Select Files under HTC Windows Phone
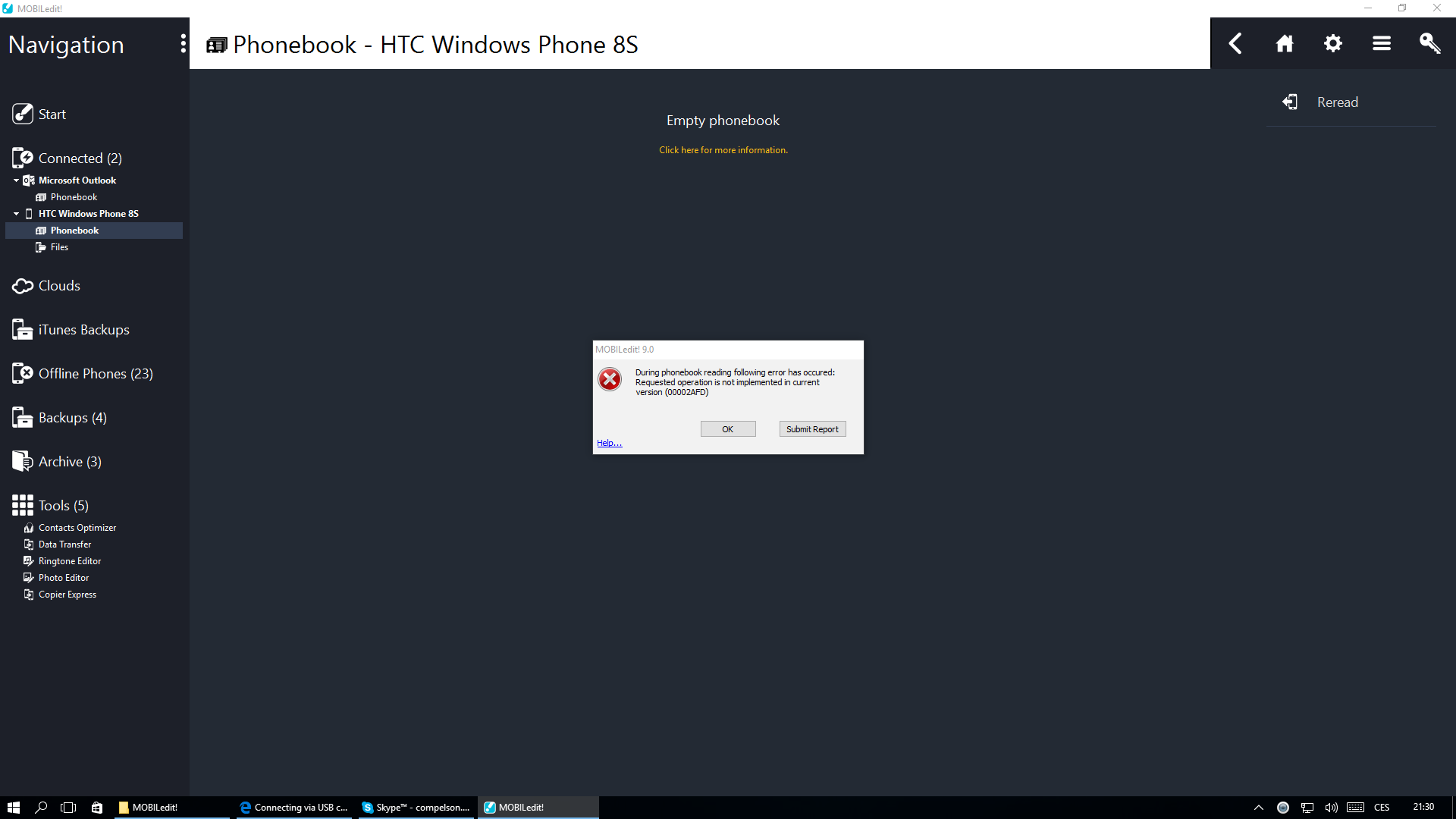Image resolution: width=1456 pixels, height=819 pixels. 59,247
